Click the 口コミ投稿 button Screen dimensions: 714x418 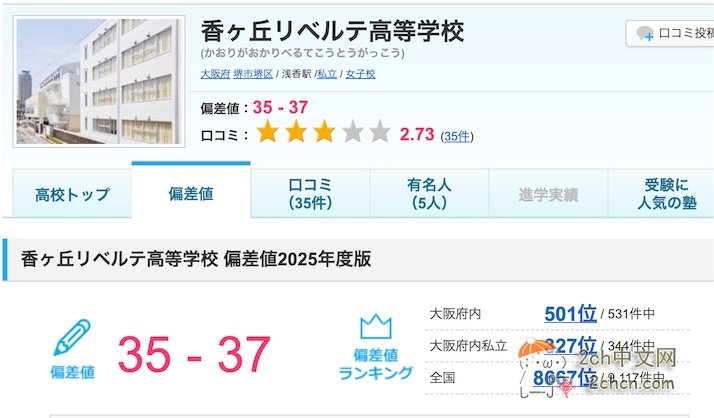(670, 33)
